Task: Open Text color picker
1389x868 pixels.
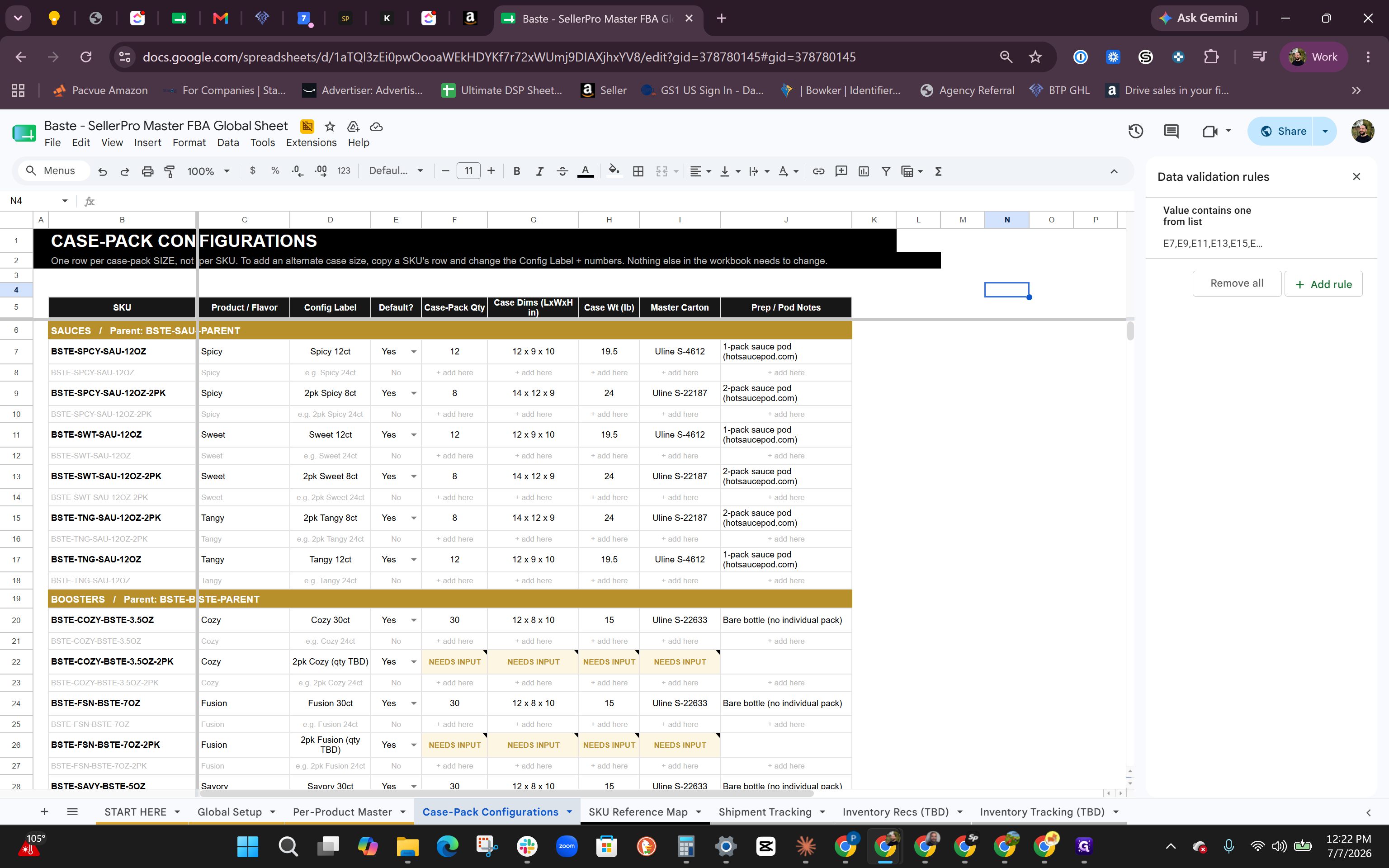Action: pos(586,171)
